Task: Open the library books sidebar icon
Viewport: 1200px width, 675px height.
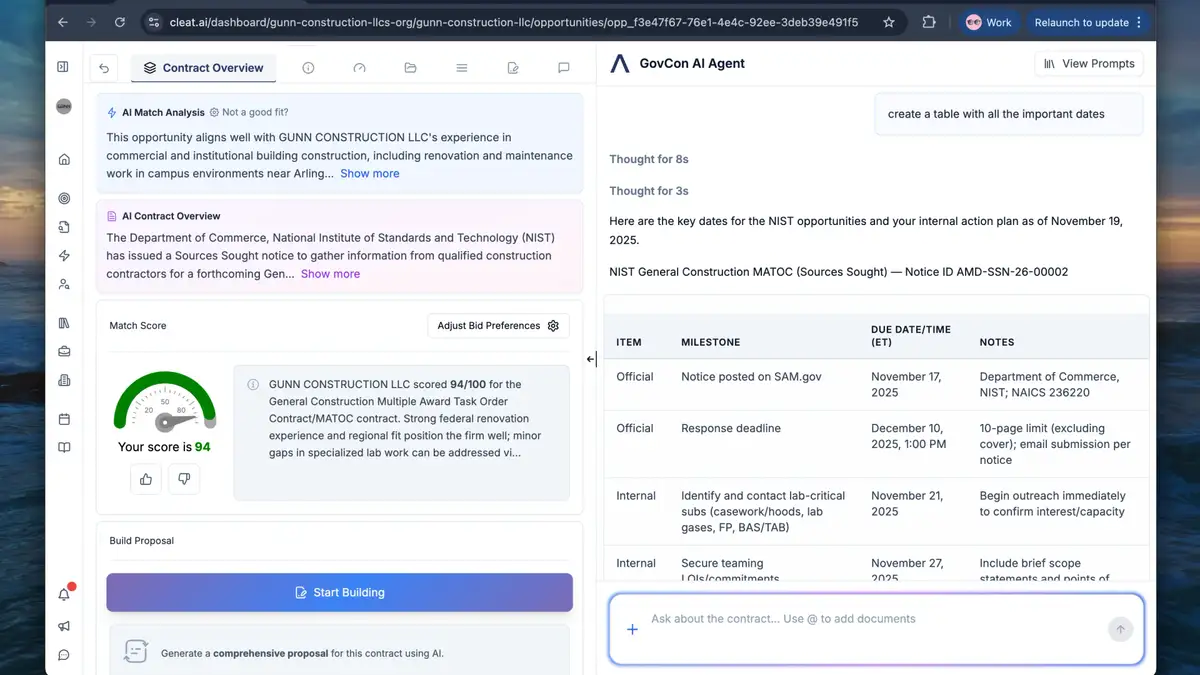Action: point(64,323)
